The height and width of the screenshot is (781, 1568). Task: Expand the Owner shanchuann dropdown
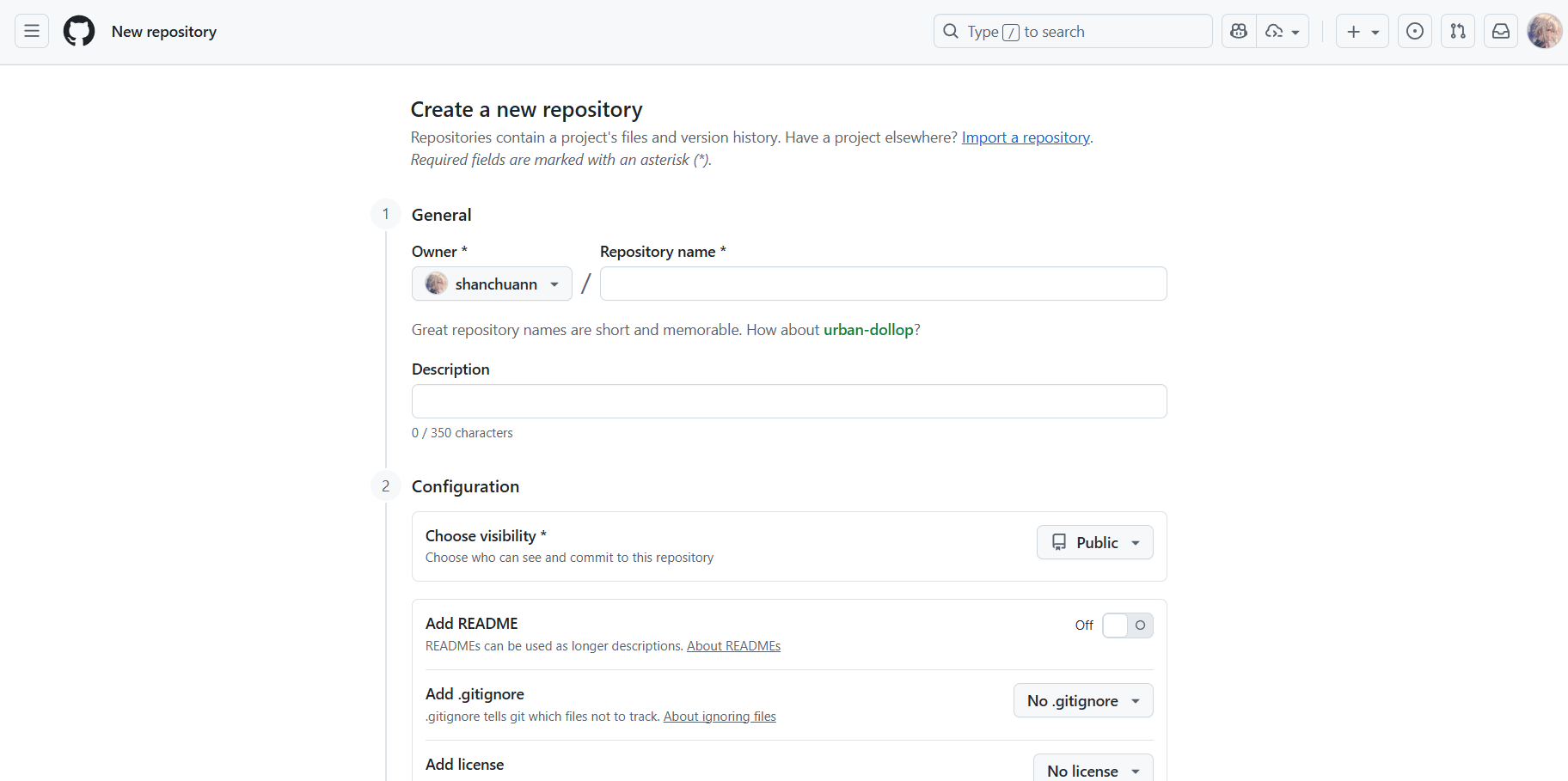(492, 284)
